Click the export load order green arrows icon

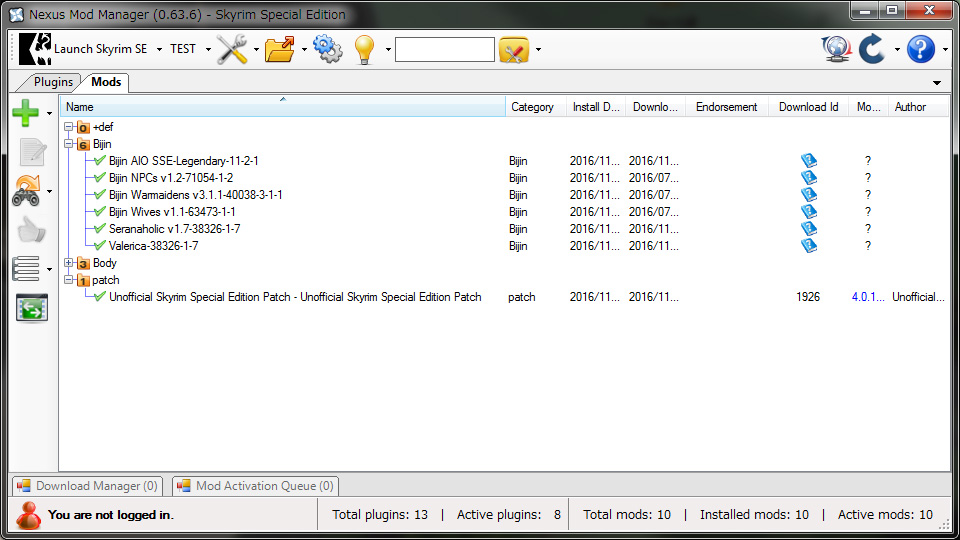click(x=31, y=308)
